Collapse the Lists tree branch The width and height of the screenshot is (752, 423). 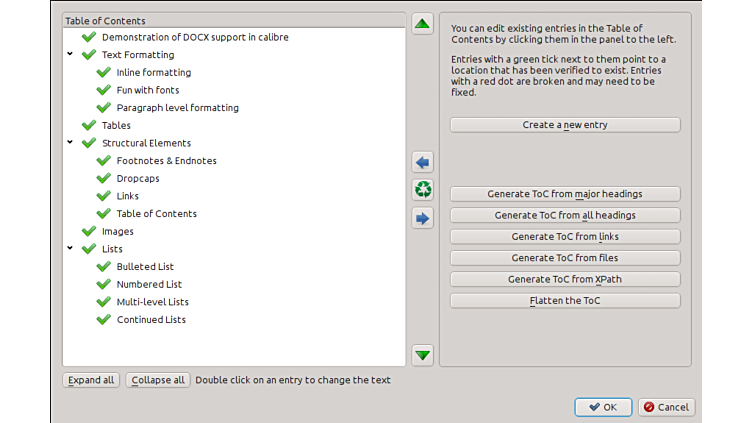pos(70,249)
